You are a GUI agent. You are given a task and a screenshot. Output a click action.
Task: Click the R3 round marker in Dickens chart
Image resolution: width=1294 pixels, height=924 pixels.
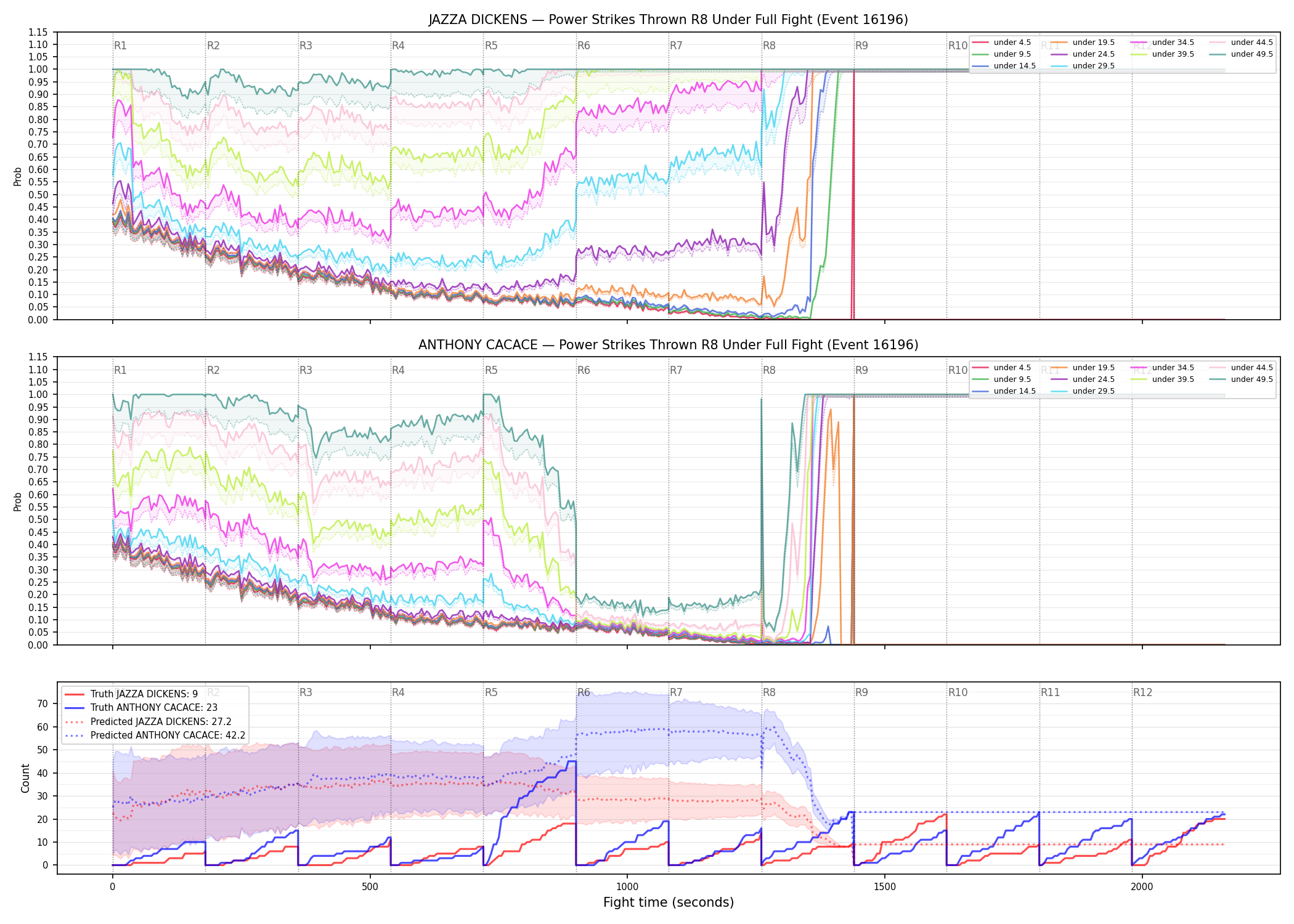coord(306,46)
